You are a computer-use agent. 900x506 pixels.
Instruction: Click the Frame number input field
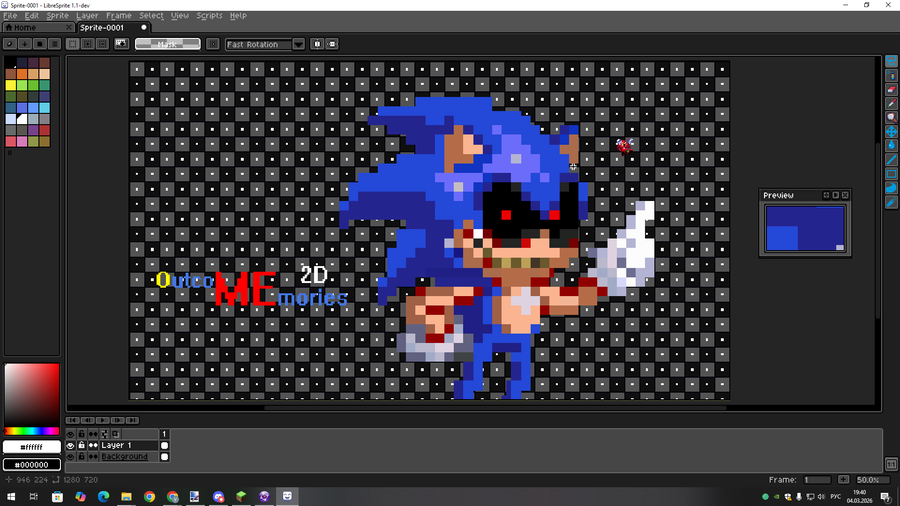[817, 480]
